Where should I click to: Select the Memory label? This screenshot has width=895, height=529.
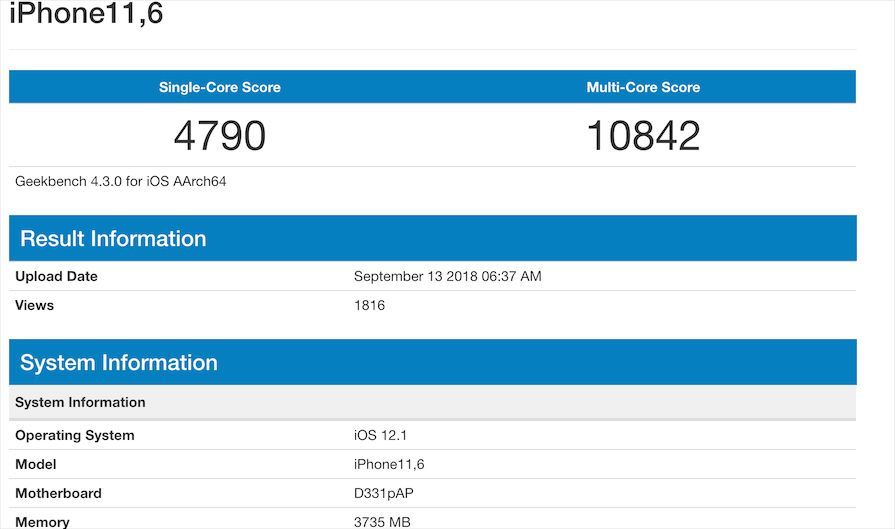42,522
